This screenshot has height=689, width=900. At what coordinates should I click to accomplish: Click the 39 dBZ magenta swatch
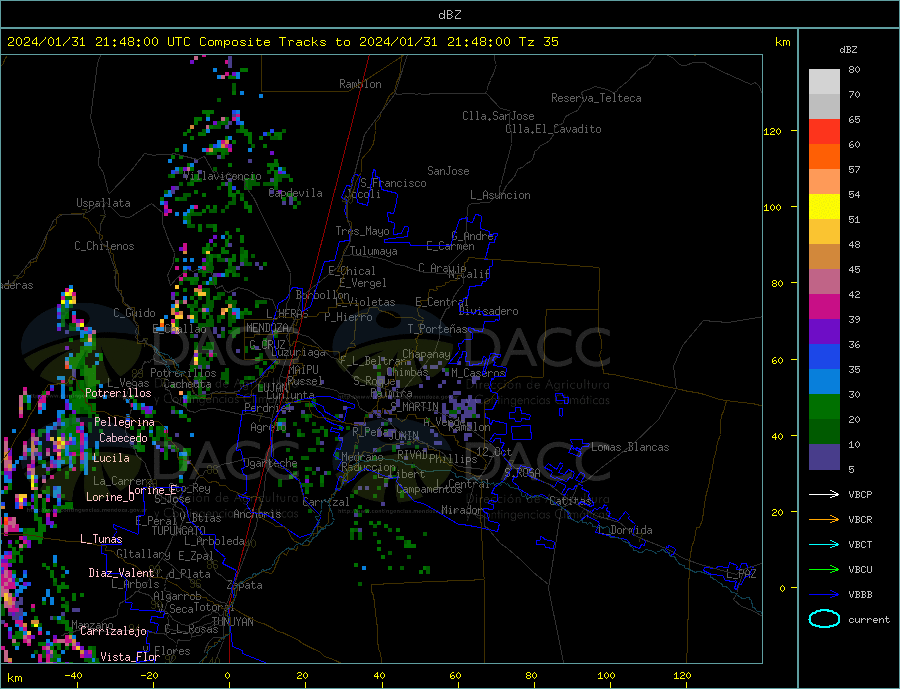[x=824, y=307]
